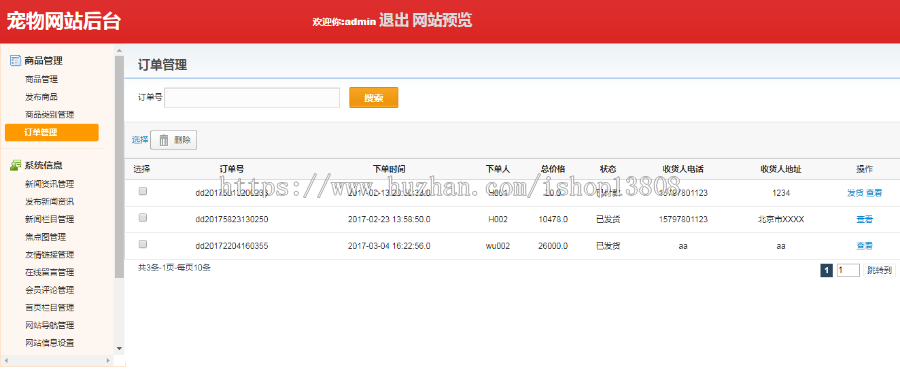Click 查看 for order dd20175823130250
Screen dimensions: 900x369
coord(864,219)
